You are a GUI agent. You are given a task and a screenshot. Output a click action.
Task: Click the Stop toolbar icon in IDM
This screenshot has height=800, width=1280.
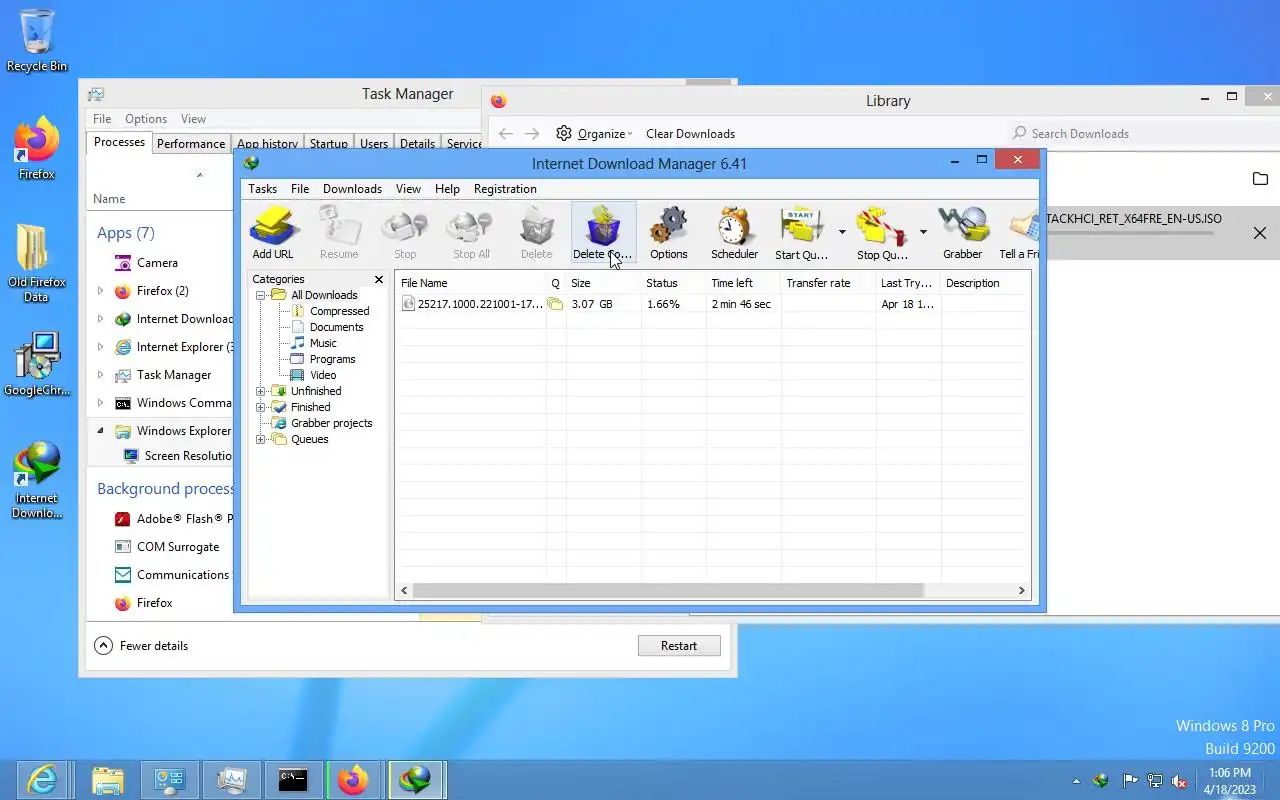405,232
